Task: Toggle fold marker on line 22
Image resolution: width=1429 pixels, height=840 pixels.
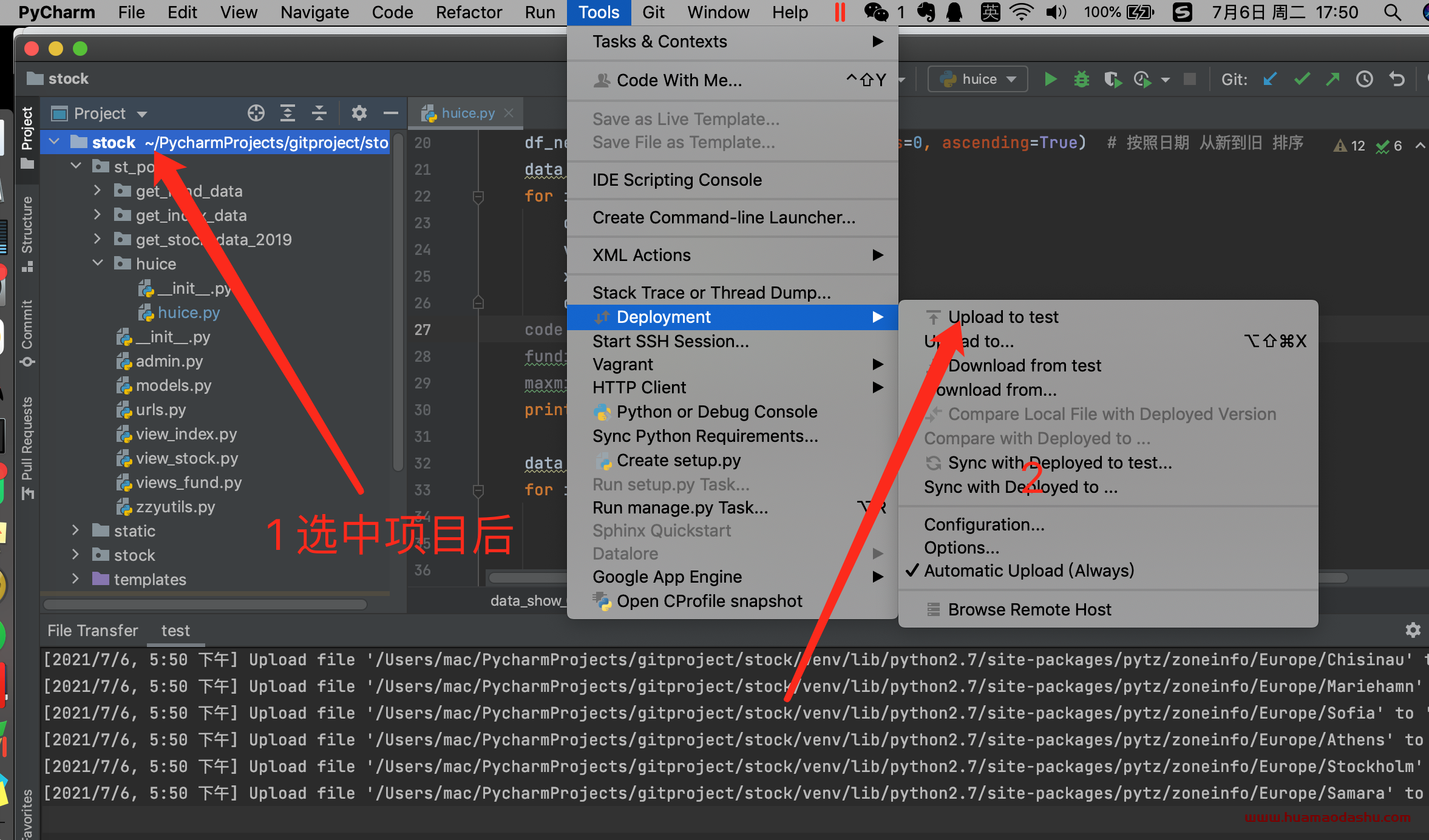Action: 478,197
